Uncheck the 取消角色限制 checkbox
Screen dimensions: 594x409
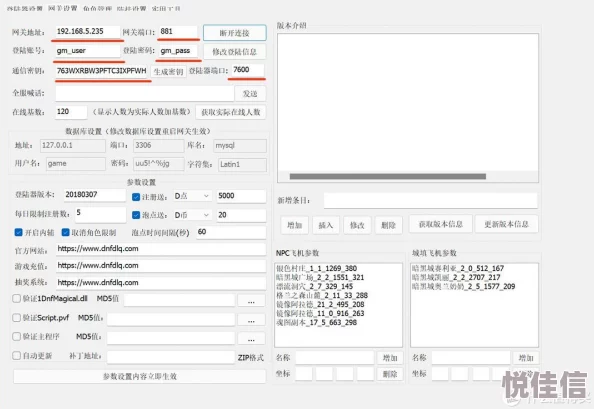(x=65, y=232)
